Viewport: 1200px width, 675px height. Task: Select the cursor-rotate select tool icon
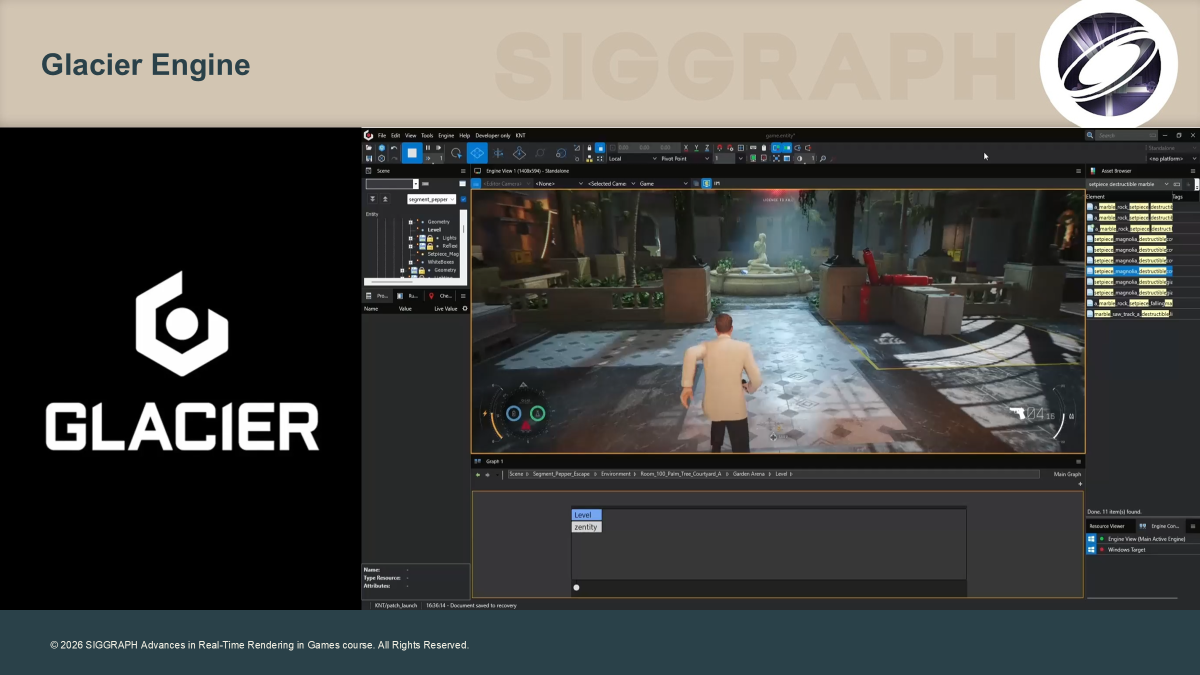coord(456,153)
